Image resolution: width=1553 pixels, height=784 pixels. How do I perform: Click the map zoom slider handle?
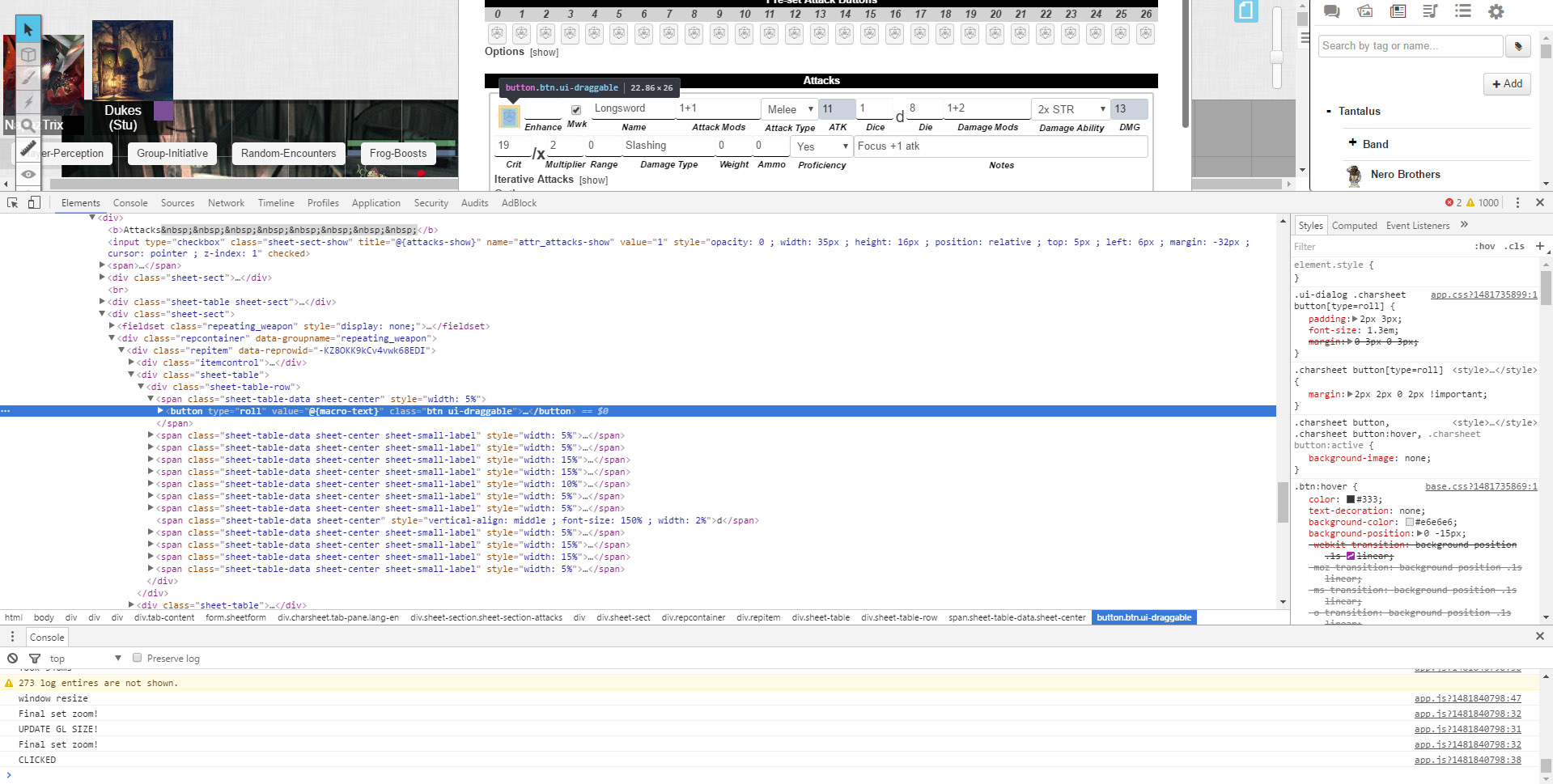[x=1276, y=57]
